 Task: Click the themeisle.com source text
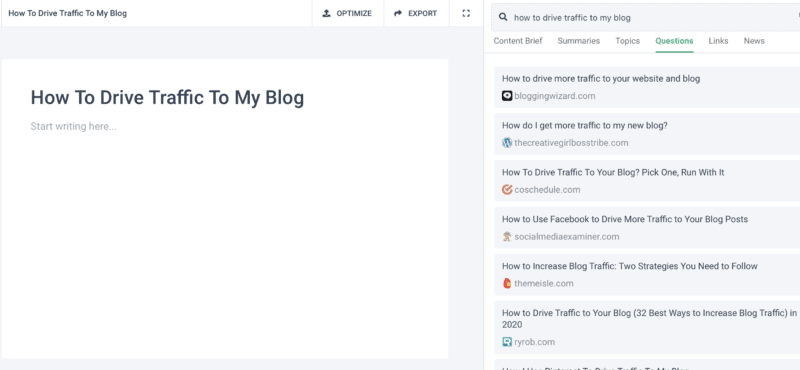coord(544,283)
